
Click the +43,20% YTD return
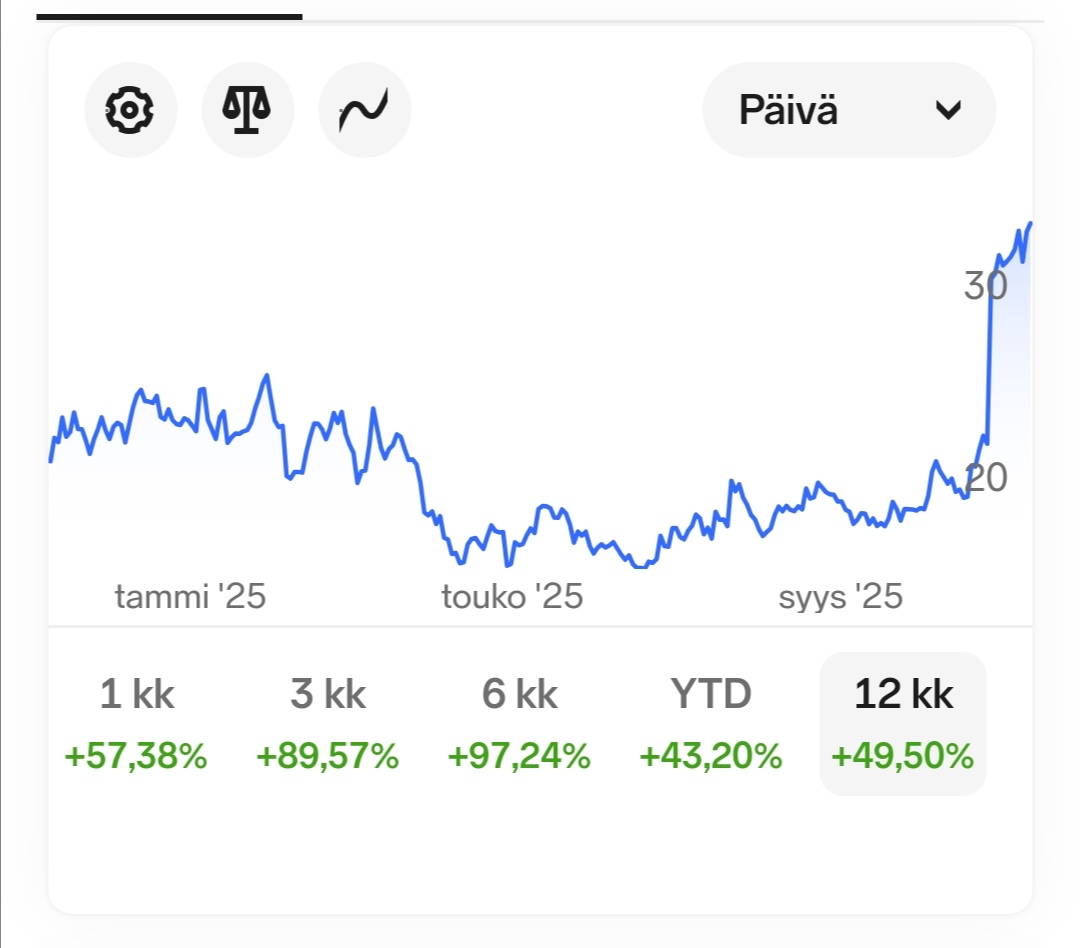[x=711, y=757]
